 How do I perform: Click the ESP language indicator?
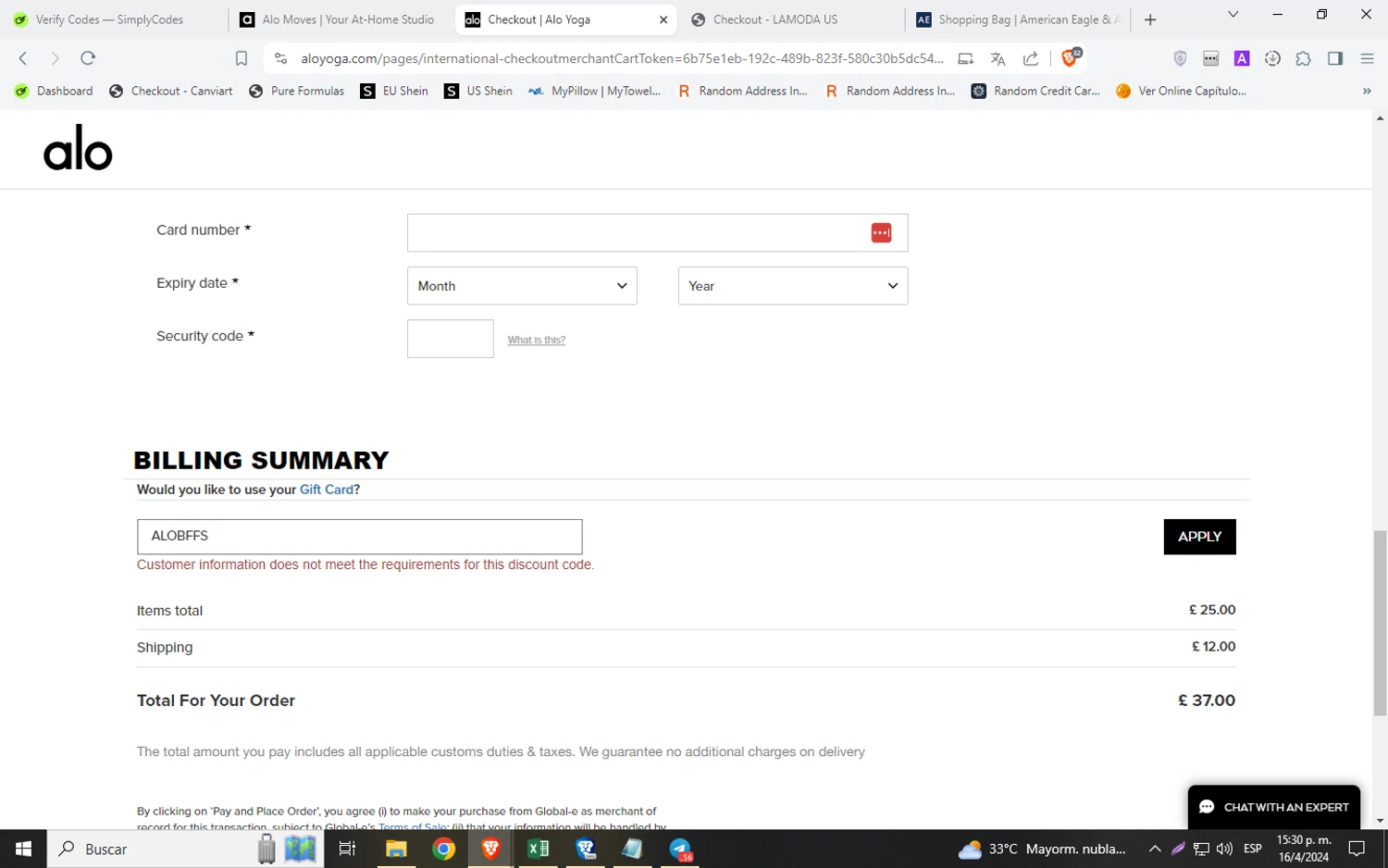pyautogui.click(x=1253, y=849)
